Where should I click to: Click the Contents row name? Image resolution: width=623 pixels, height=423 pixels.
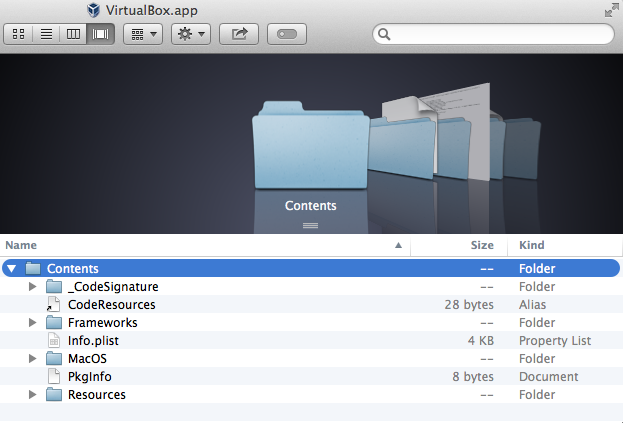(x=73, y=269)
